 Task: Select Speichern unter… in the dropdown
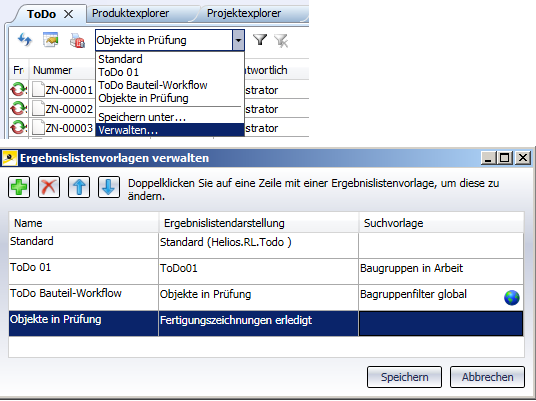(x=170, y=117)
